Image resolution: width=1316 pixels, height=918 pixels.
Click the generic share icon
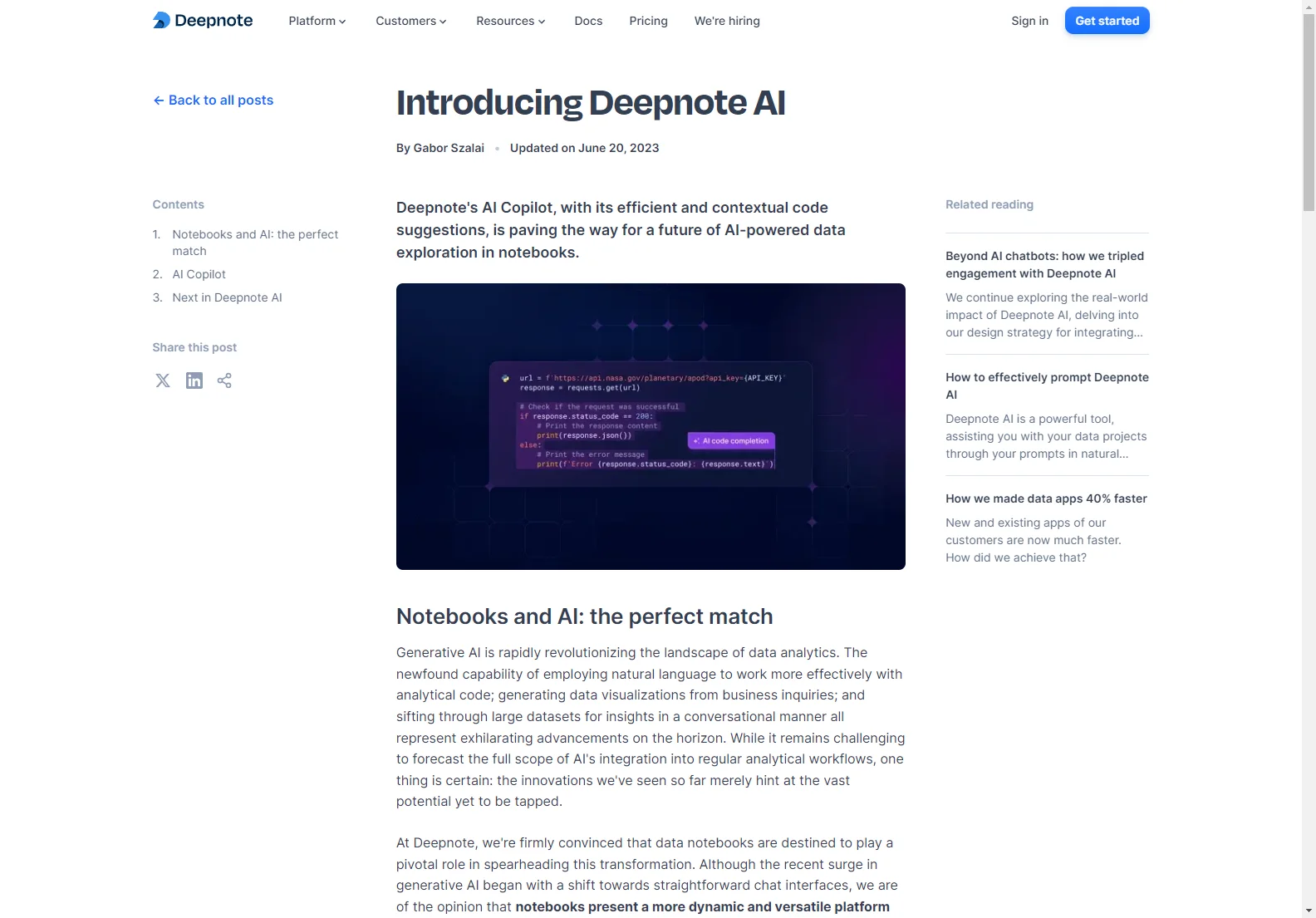click(x=224, y=380)
